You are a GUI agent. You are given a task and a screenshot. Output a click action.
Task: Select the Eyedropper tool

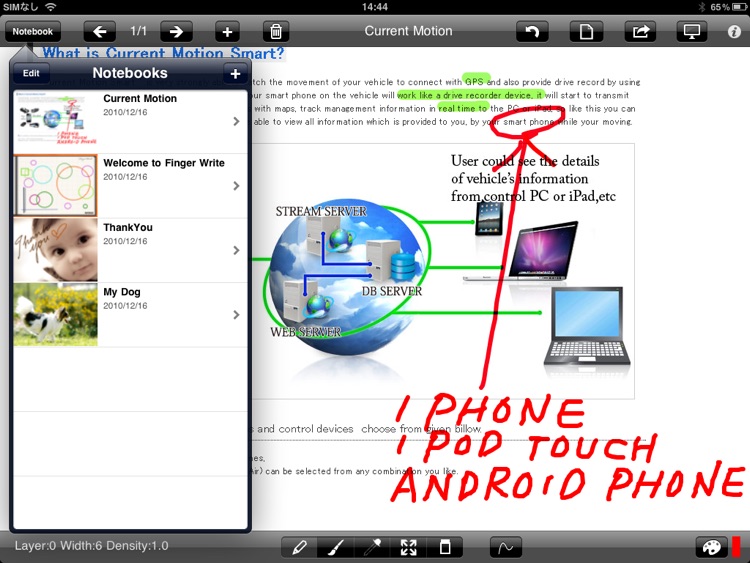[373, 547]
